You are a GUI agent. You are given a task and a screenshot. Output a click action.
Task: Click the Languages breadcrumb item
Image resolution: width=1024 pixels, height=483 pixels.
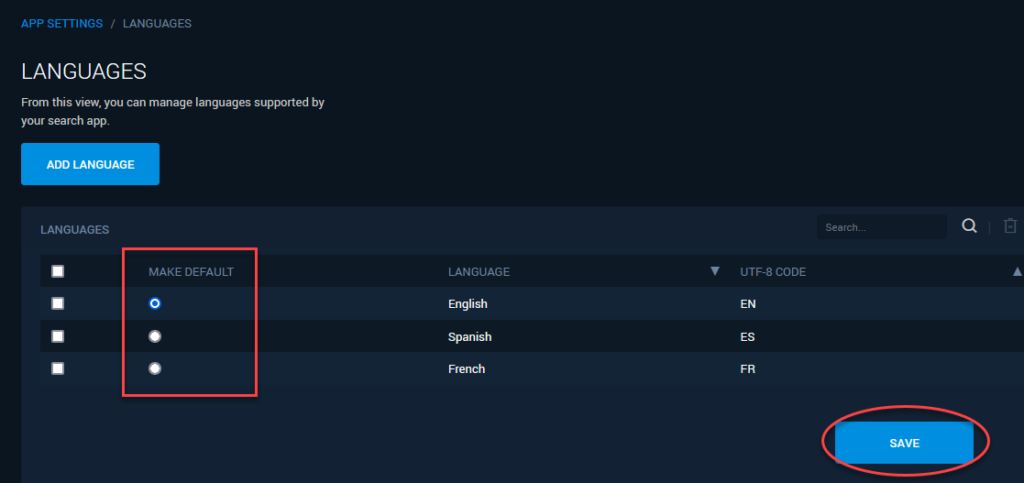[x=157, y=23]
